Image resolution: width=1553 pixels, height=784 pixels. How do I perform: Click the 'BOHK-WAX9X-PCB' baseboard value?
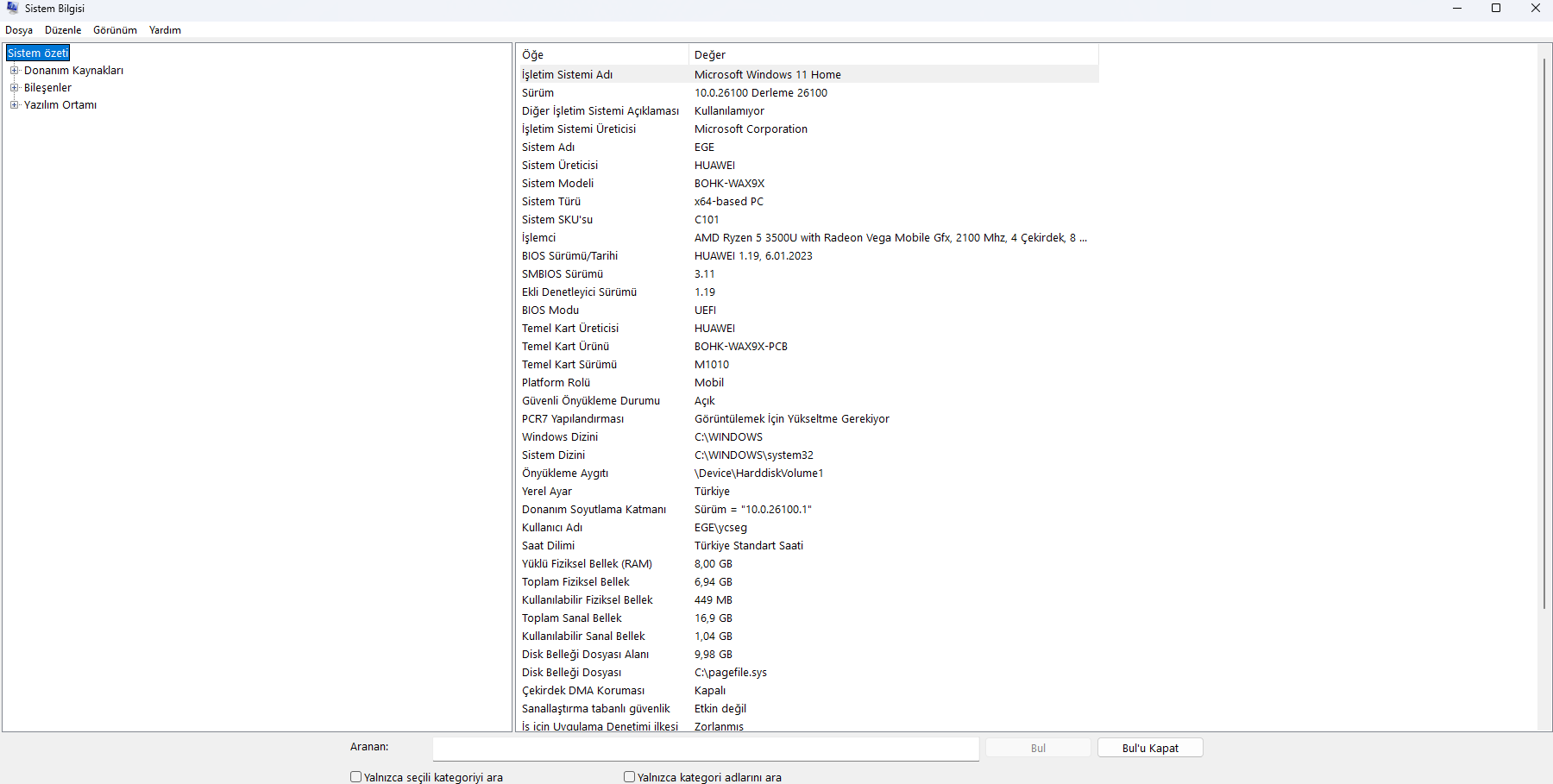tap(741, 347)
